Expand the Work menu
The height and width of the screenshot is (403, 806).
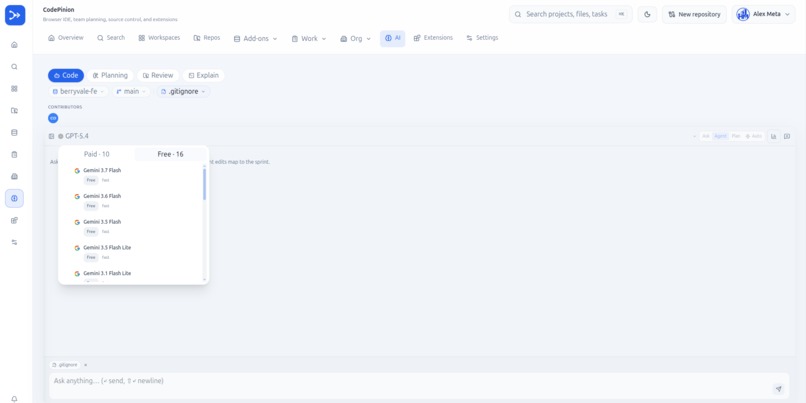pyautogui.click(x=309, y=39)
